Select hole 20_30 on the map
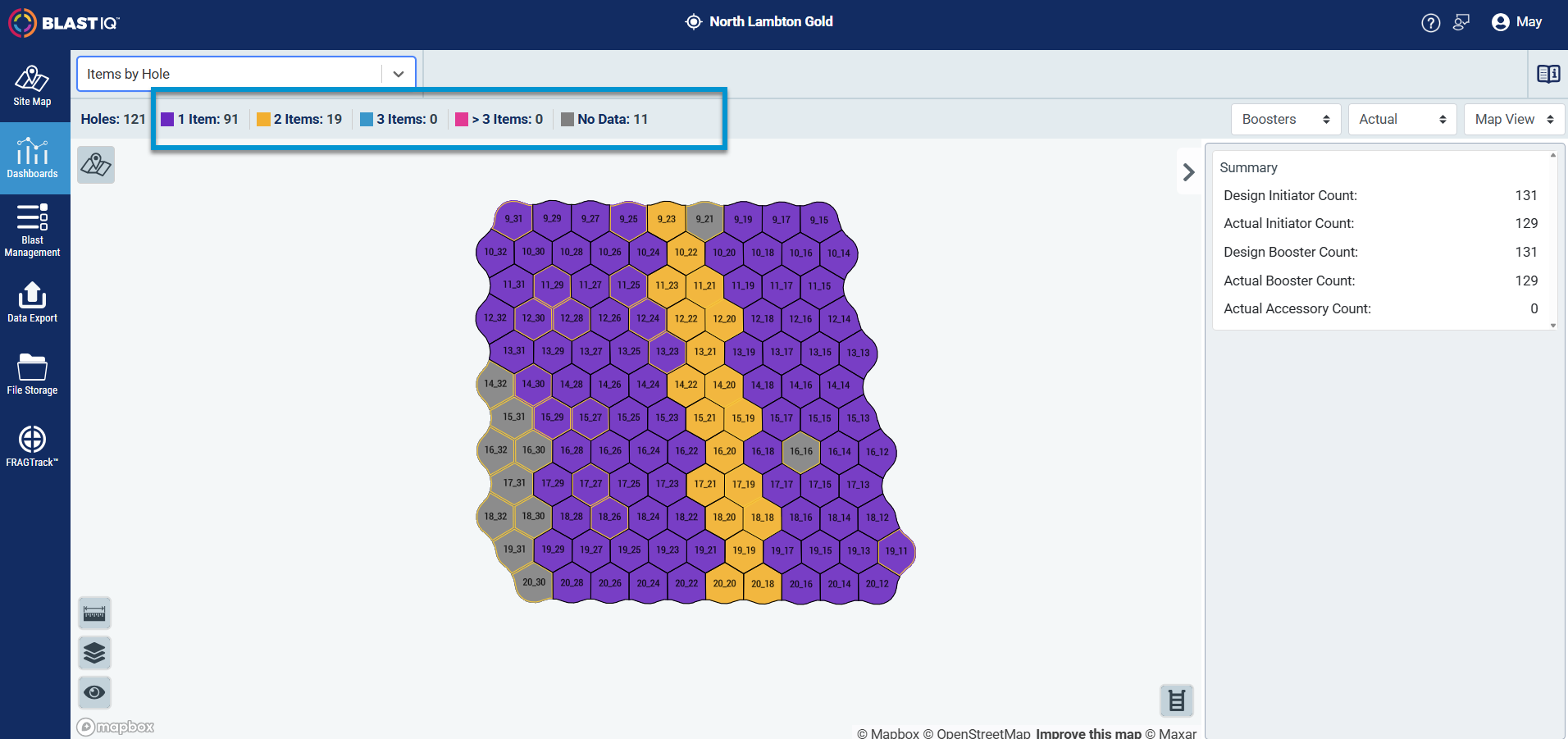The width and height of the screenshot is (1568, 739). click(534, 582)
